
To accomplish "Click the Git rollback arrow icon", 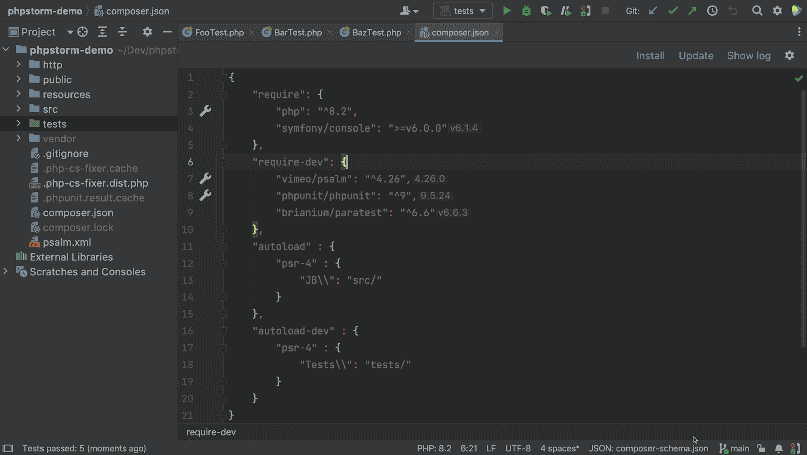I will (x=732, y=10).
